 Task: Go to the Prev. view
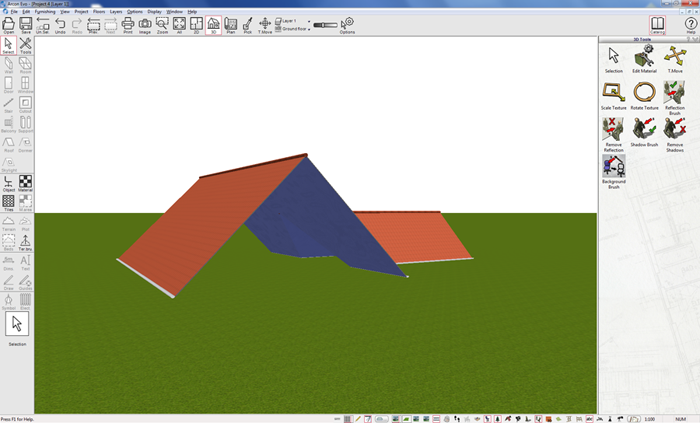point(93,25)
